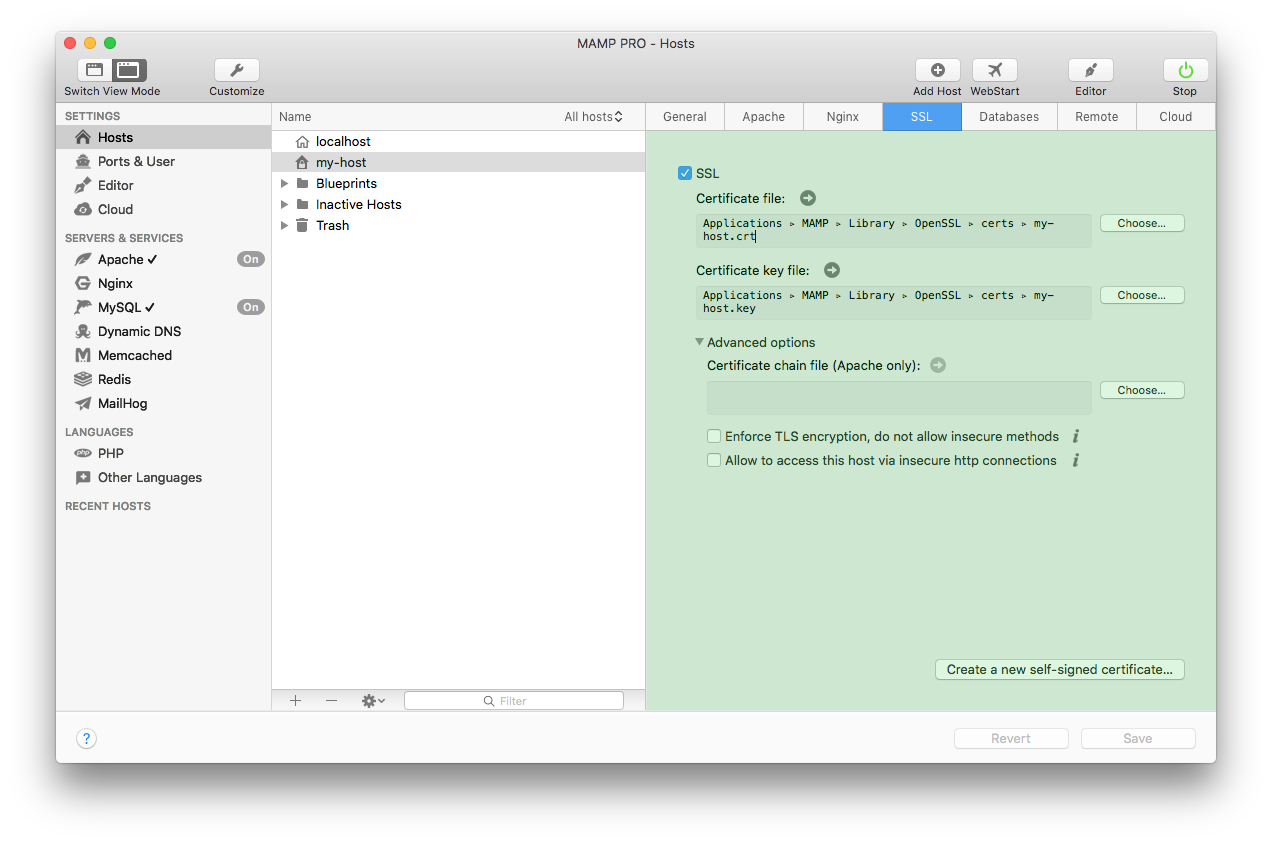Open the All hosts filter dropdown
Viewport: 1272px width, 843px height.
click(x=593, y=117)
